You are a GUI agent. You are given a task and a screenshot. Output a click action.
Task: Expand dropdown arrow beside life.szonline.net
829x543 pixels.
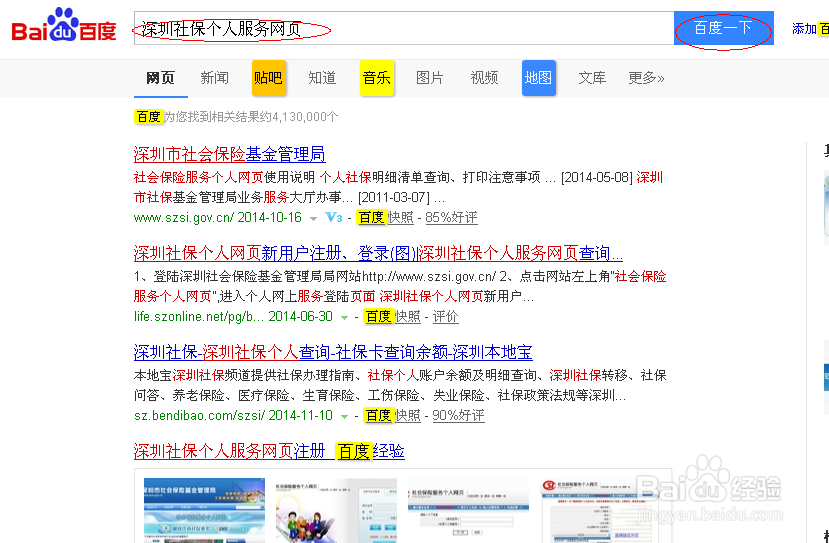point(345,317)
